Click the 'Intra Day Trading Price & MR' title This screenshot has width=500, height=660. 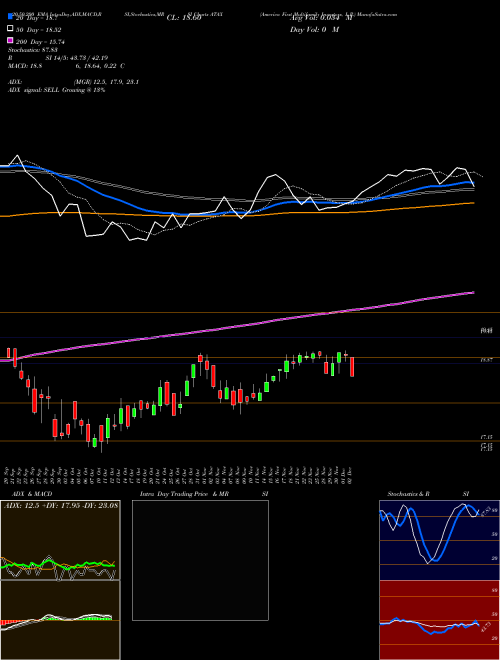tap(184, 494)
